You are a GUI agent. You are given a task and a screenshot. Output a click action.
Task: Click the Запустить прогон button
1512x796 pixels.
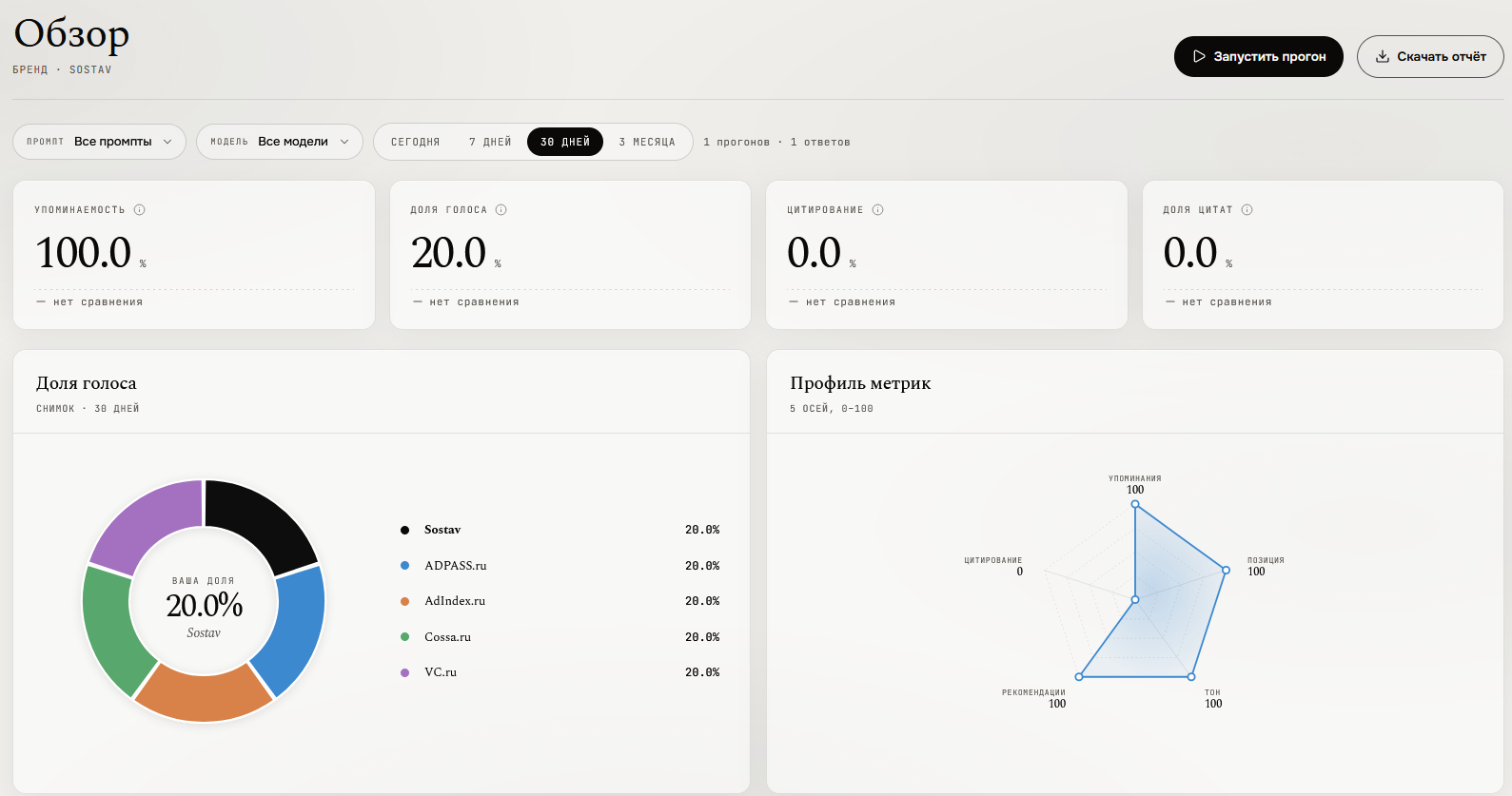pyautogui.click(x=1259, y=57)
